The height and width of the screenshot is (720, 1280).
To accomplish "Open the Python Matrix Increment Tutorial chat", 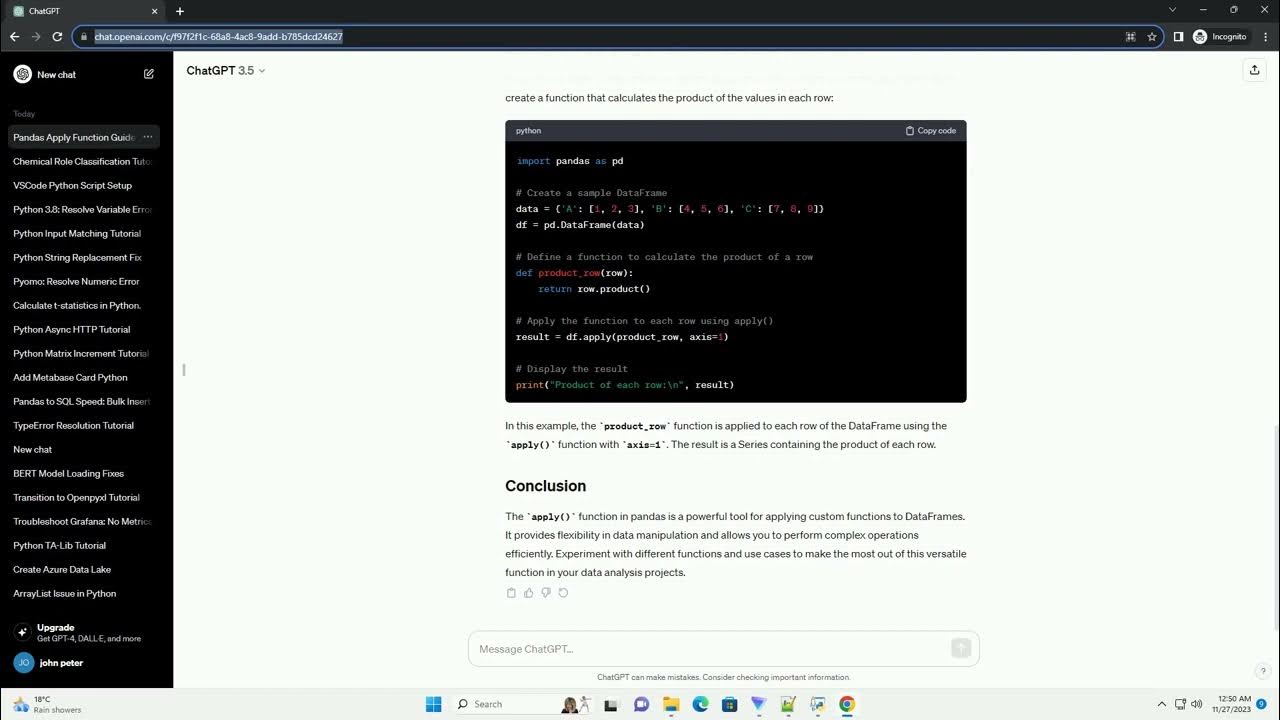I will click(x=83, y=353).
